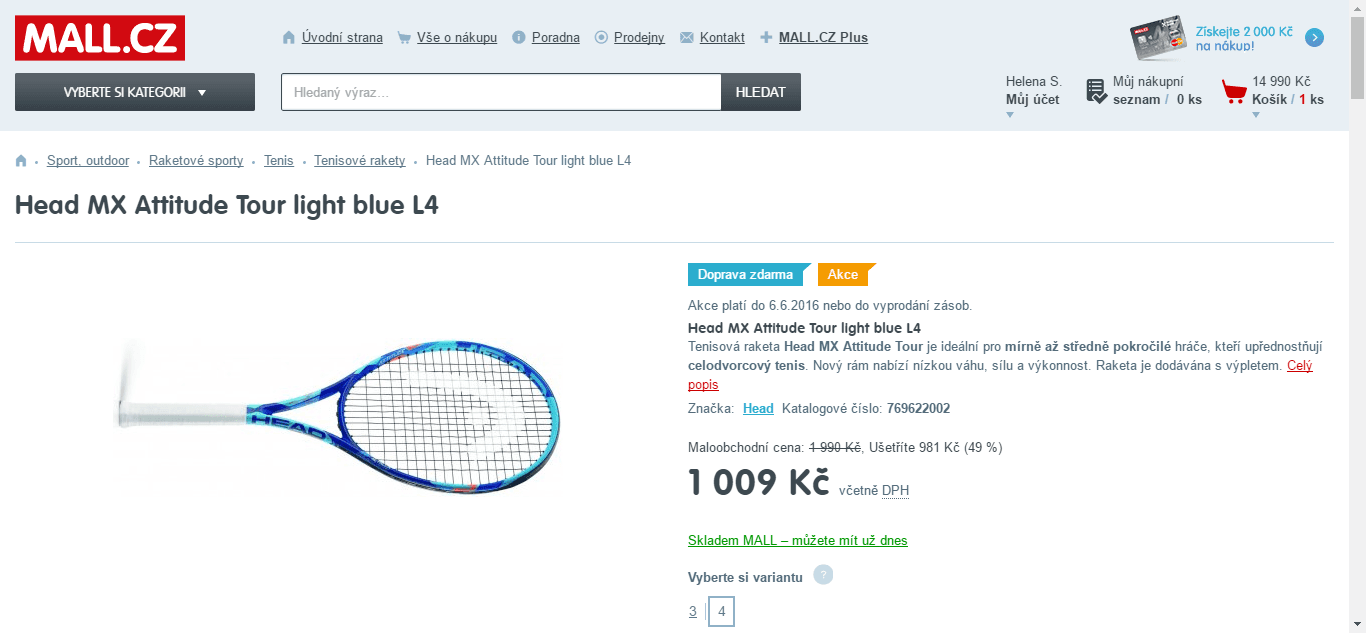Screen dimensions: 1366x633
Task: Open the Prodejny menu item
Action: point(639,38)
